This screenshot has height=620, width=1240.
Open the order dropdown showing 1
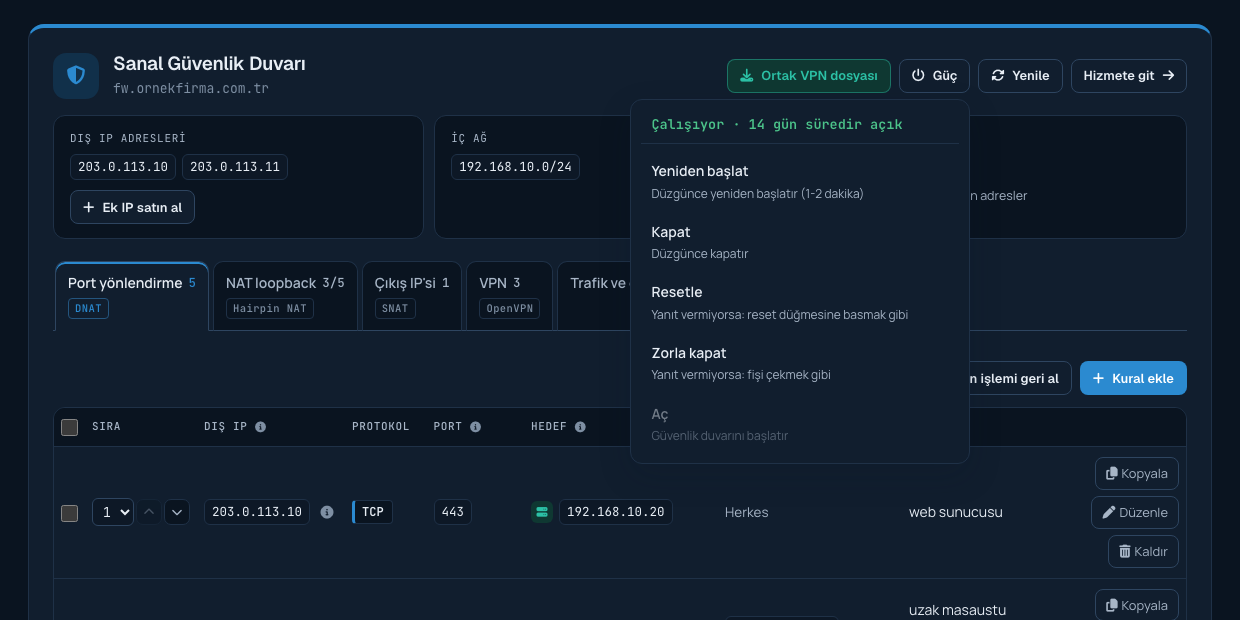pyautogui.click(x=113, y=512)
